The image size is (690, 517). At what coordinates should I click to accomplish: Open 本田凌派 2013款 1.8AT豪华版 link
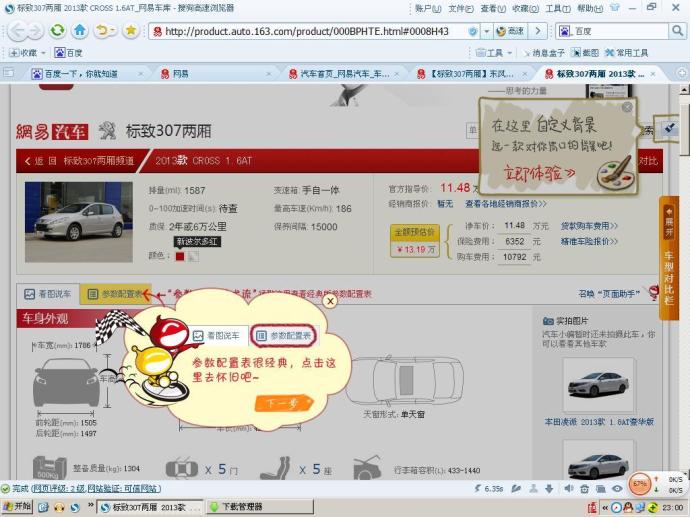pos(599,422)
